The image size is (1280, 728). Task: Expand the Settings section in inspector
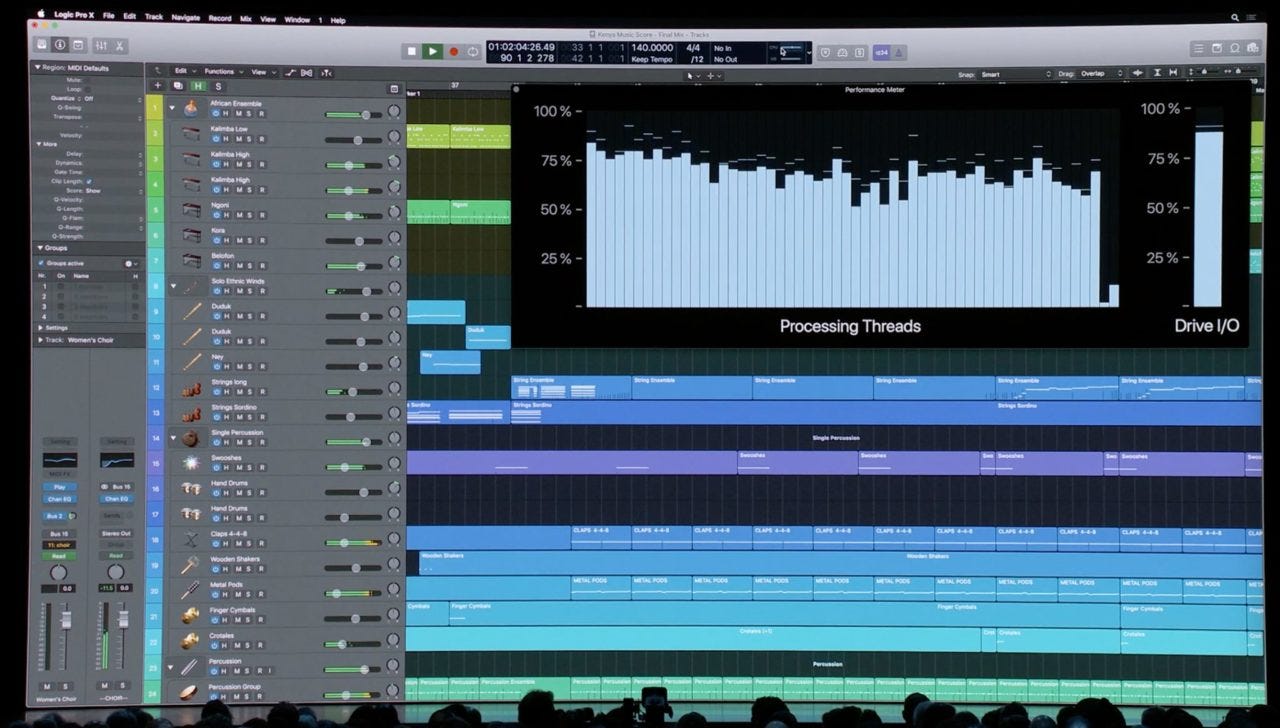(x=41, y=327)
